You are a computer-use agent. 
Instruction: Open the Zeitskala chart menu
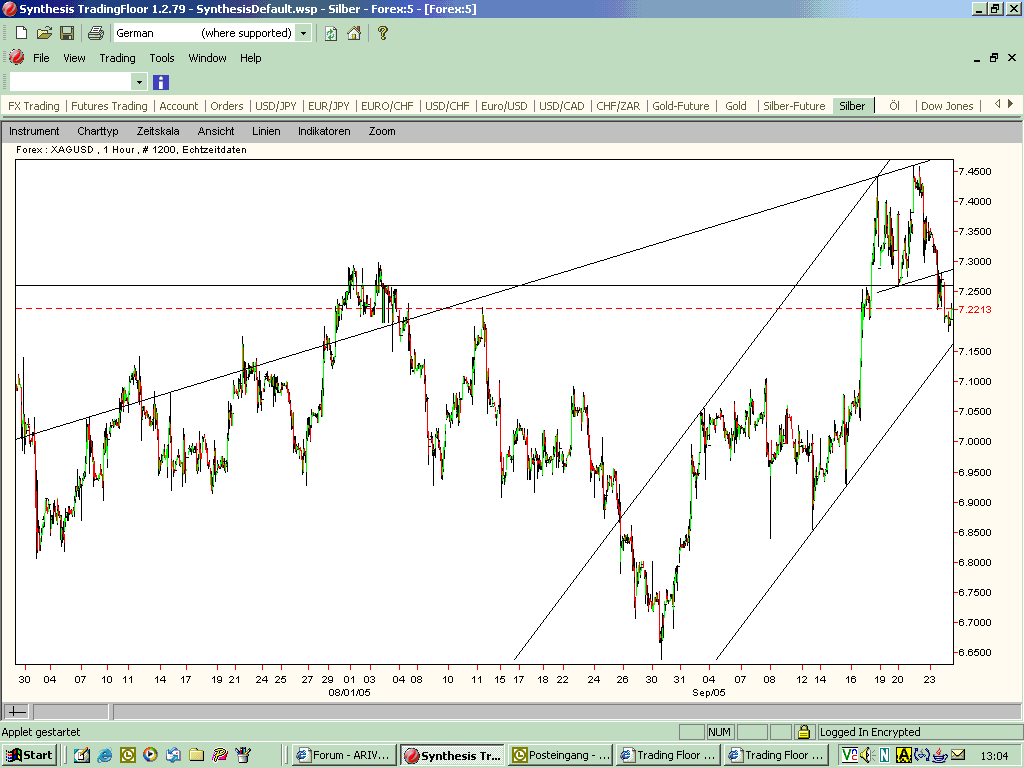coord(157,131)
